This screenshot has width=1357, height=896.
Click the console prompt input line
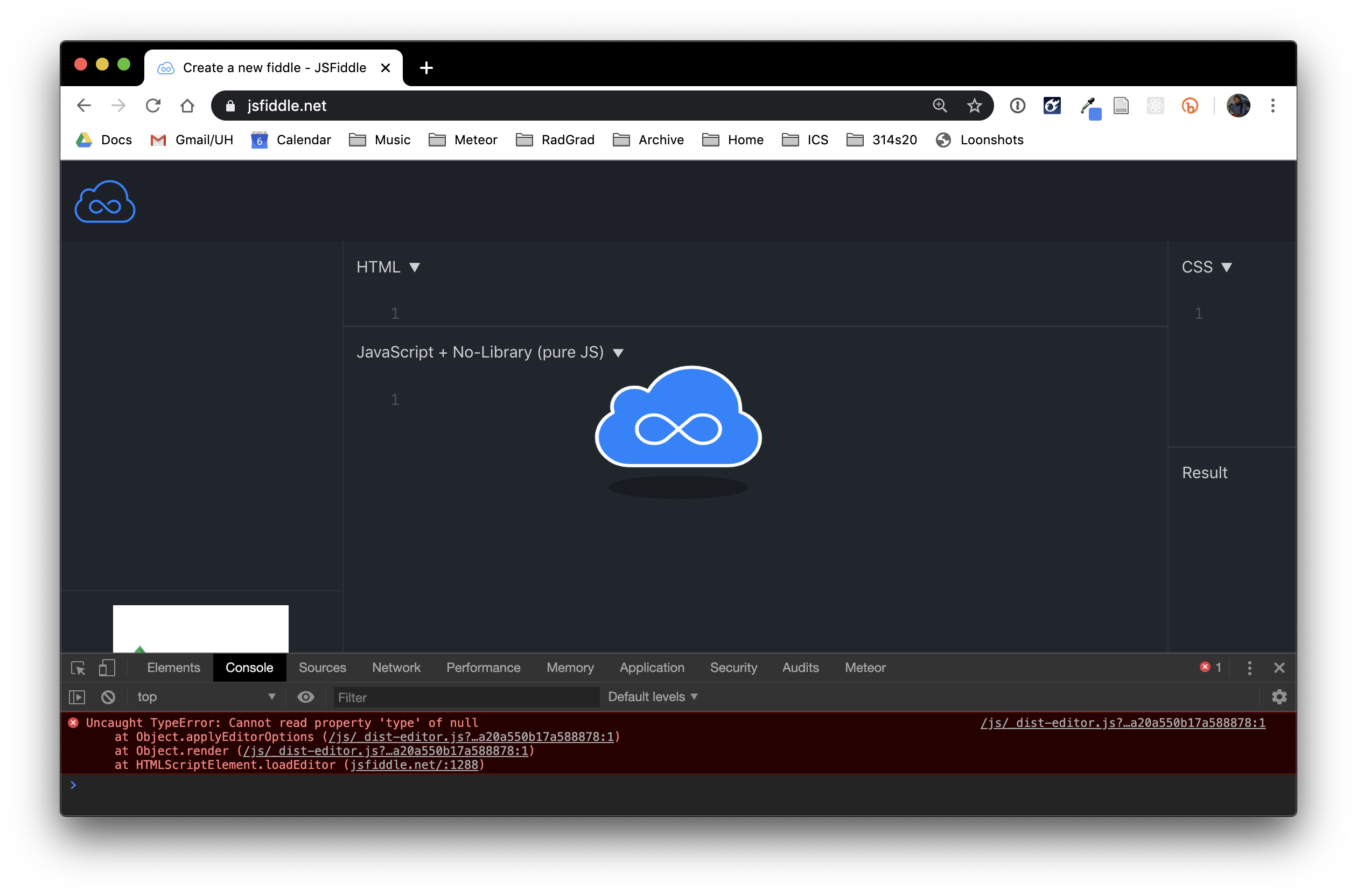(x=678, y=785)
